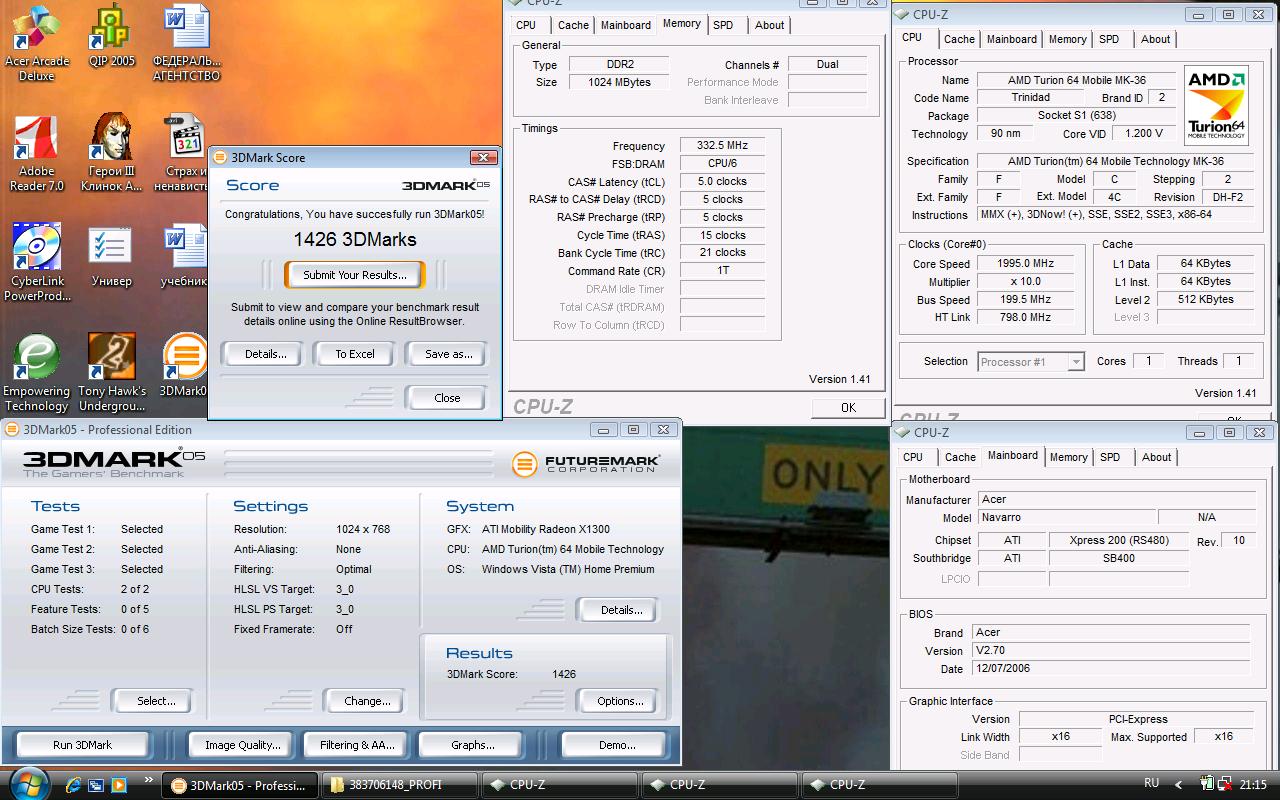Open SPD tab in CPU-Z Memory window

coord(723,25)
